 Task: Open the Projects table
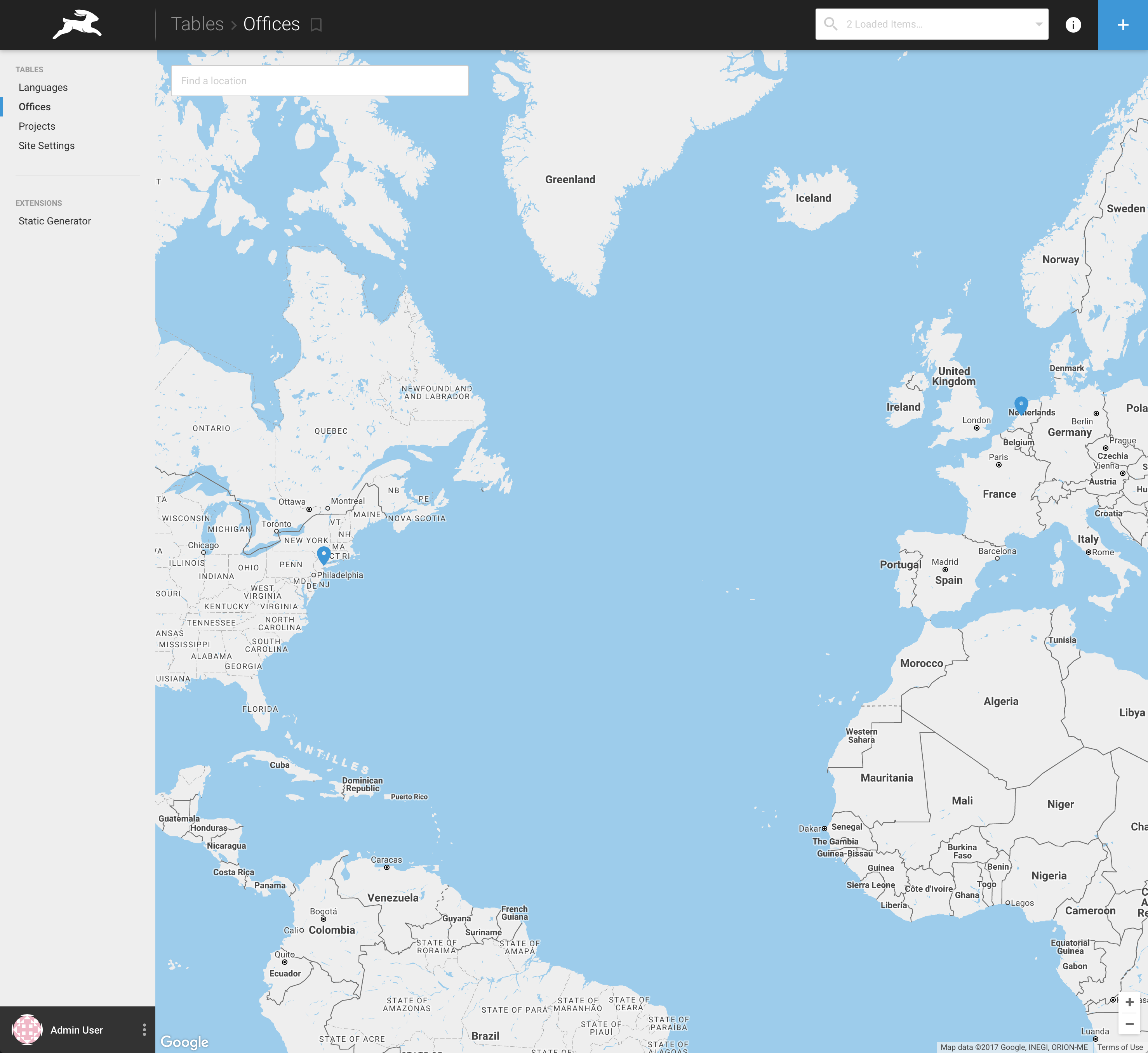[37, 126]
